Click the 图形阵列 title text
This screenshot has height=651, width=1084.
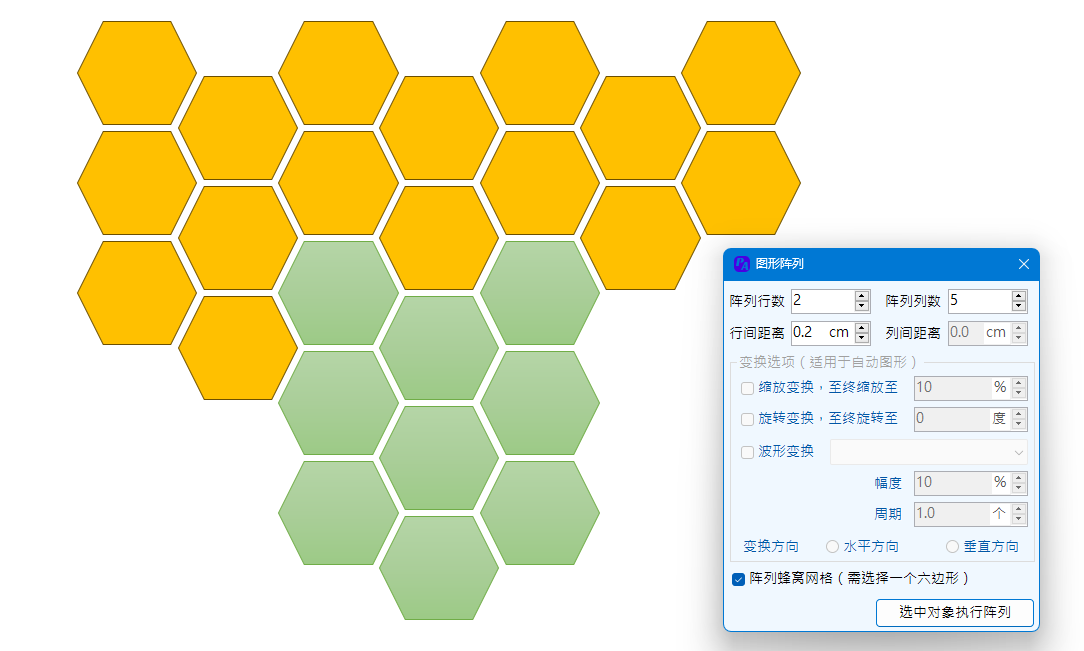(779, 263)
